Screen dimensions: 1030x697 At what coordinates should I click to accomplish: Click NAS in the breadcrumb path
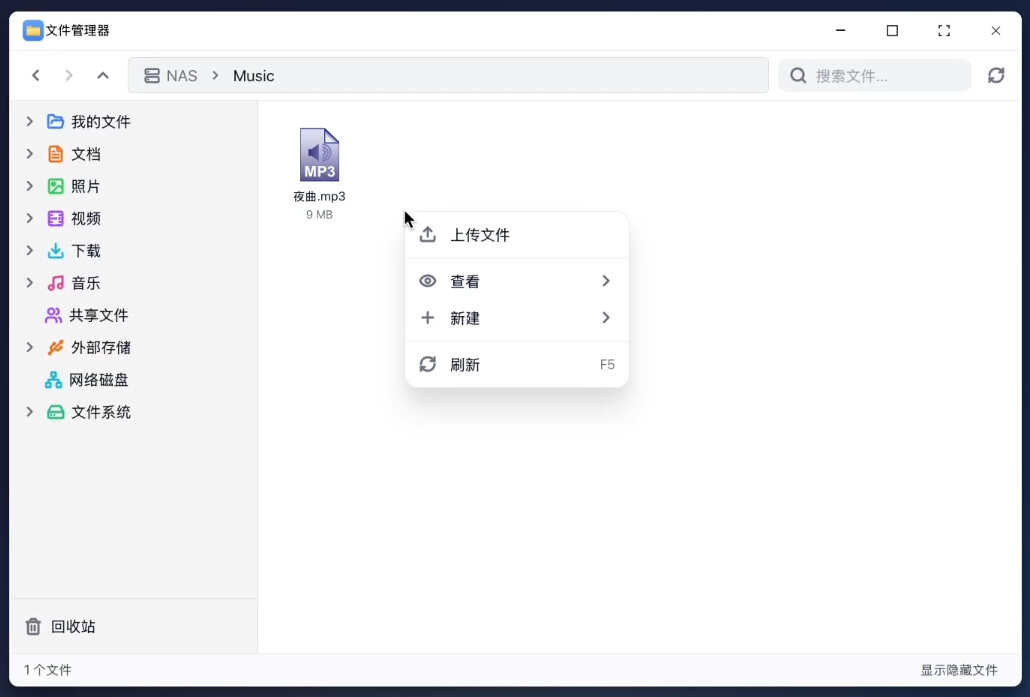181,76
